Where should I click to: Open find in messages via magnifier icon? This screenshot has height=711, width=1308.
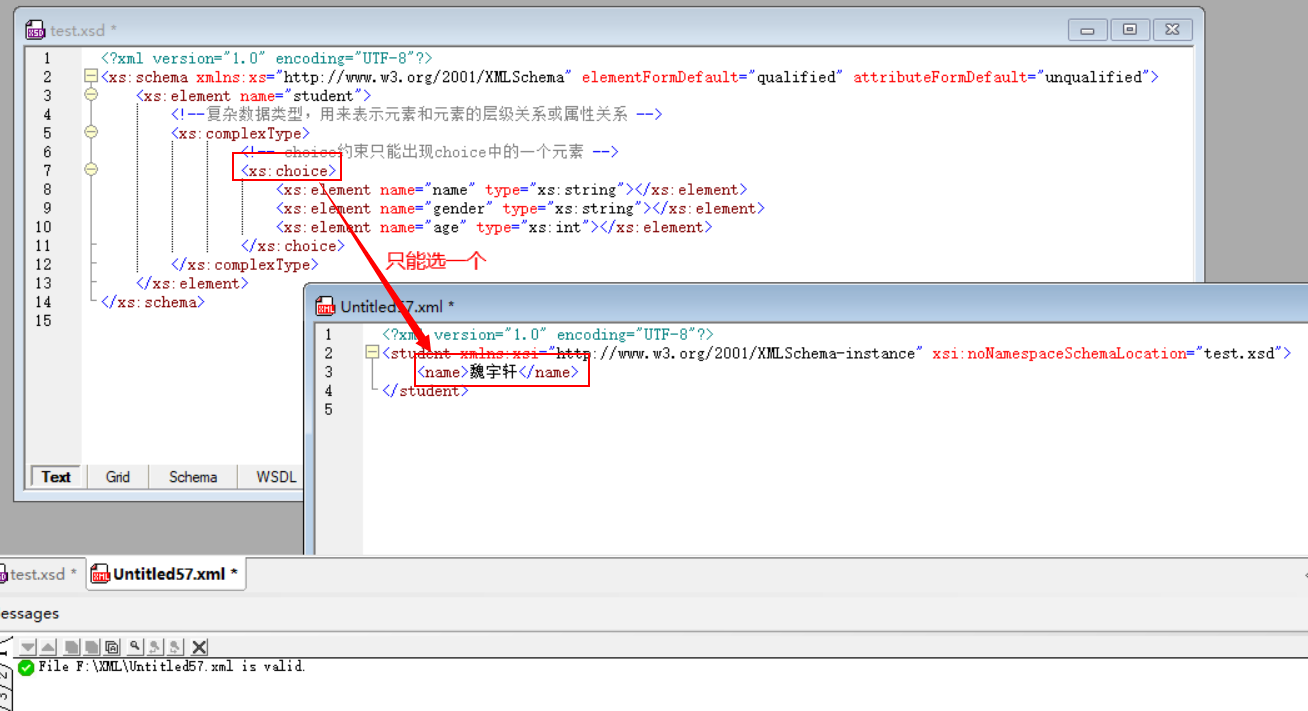pos(135,647)
